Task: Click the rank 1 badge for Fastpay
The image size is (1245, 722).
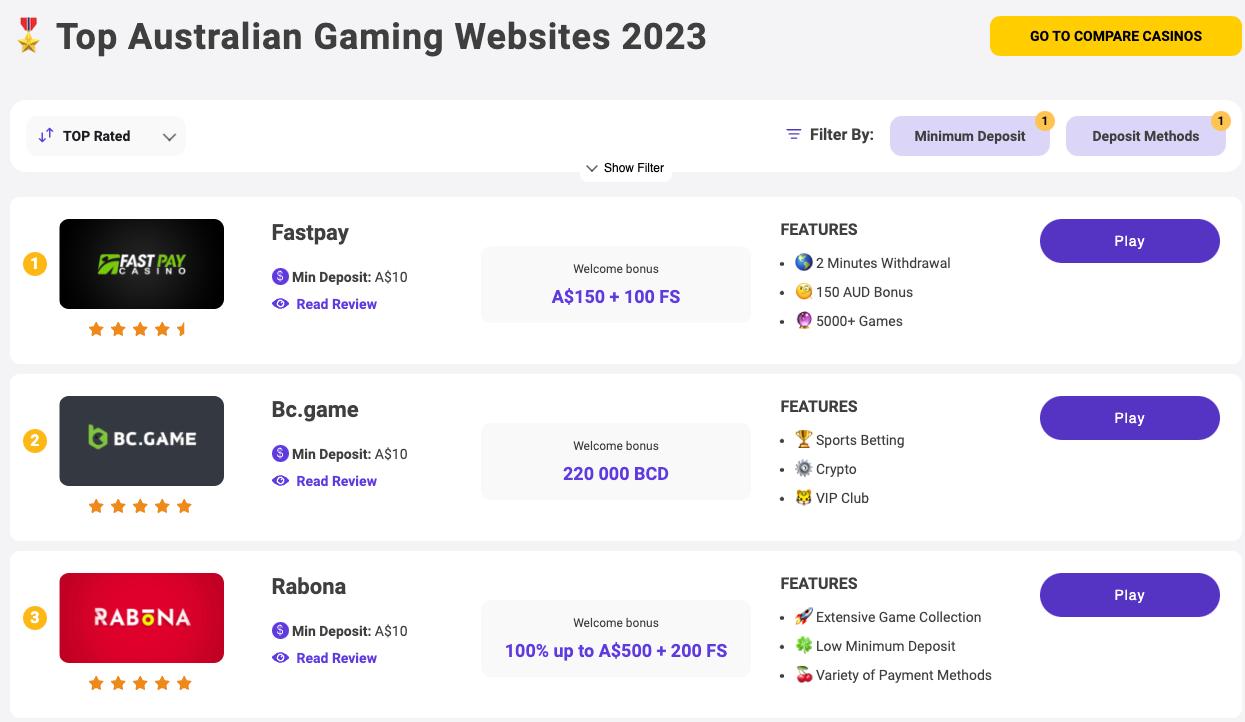Action: point(35,264)
